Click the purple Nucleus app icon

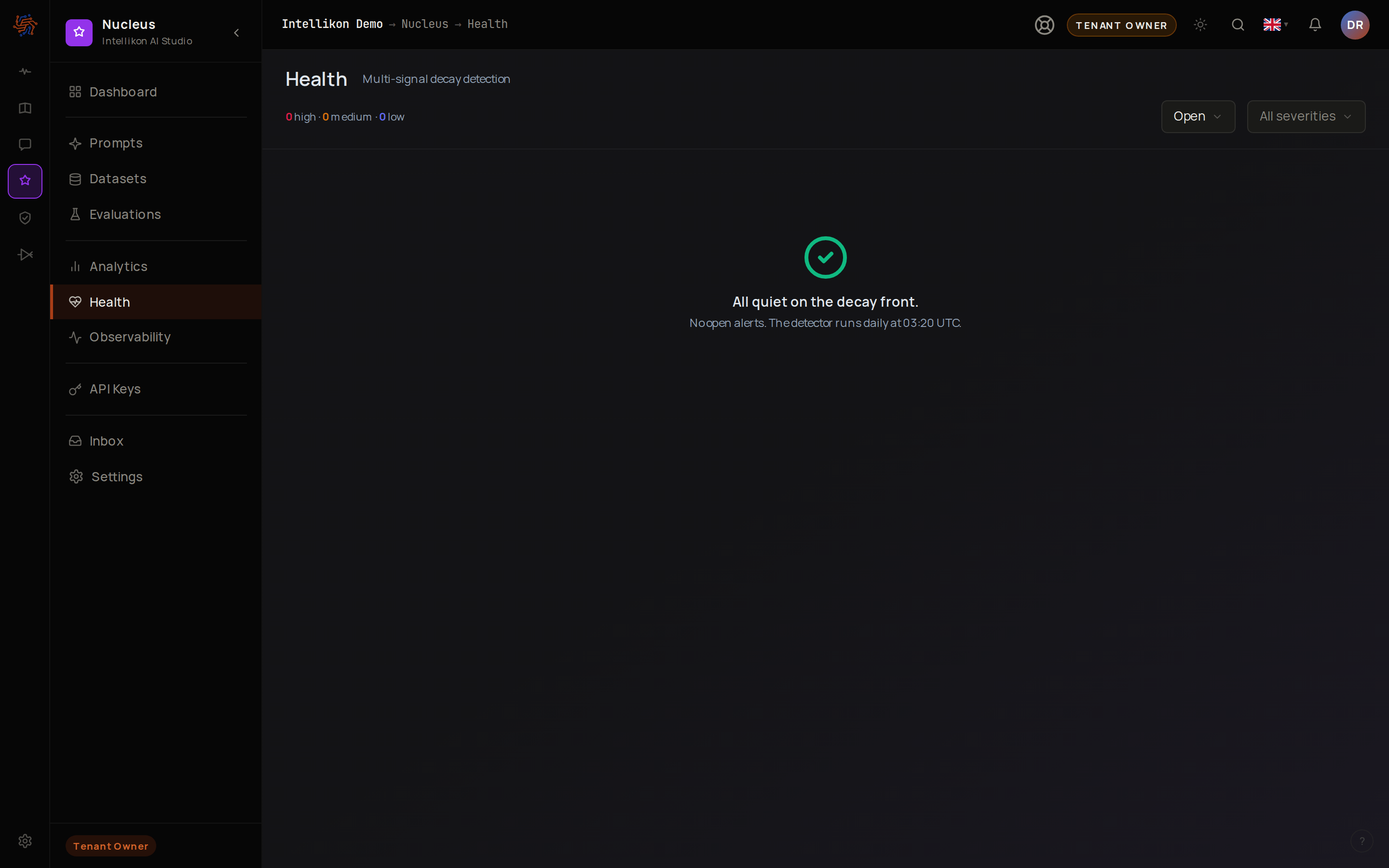point(79,33)
